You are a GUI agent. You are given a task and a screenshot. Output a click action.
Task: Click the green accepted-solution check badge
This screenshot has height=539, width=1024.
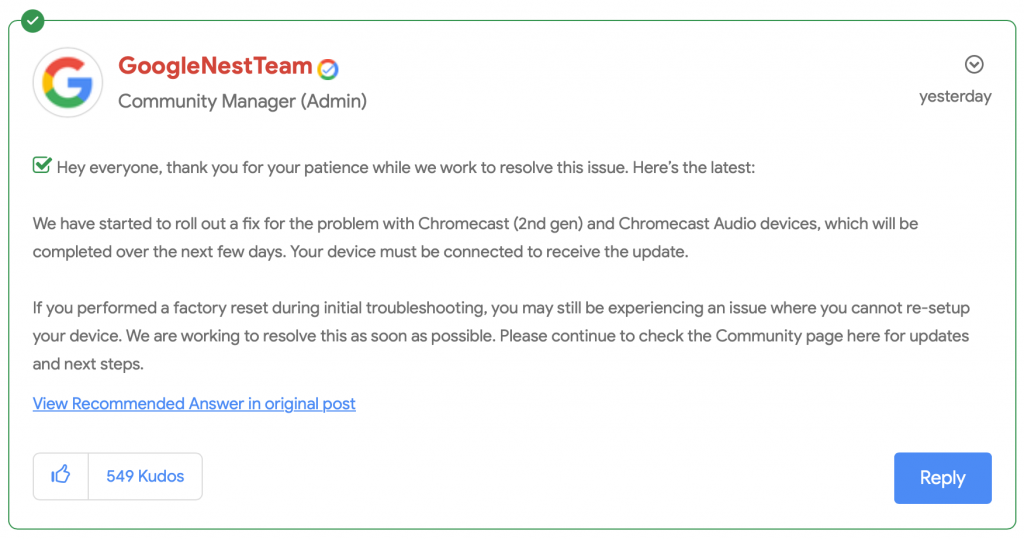coord(33,19)
